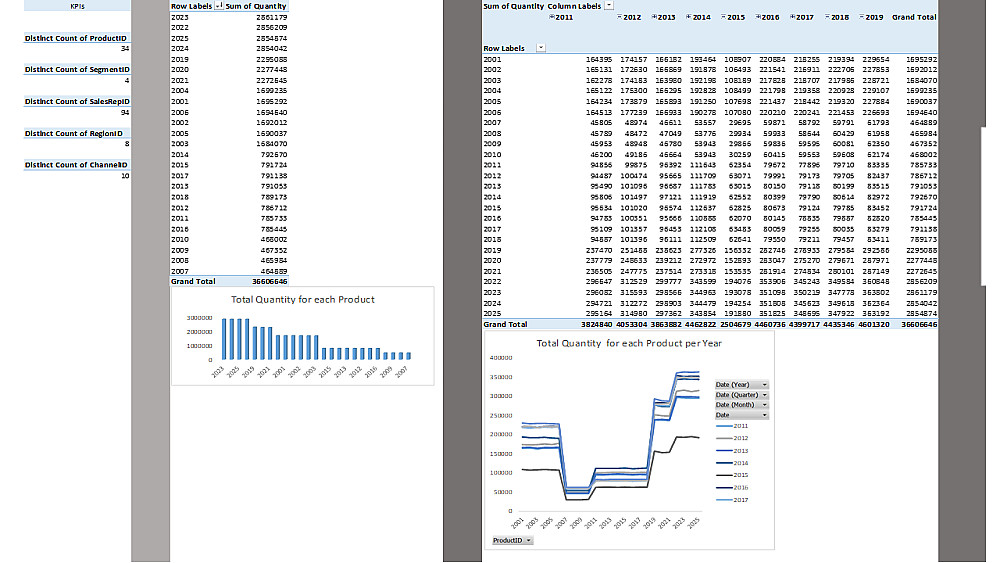Open the Column Labels filter dropdown

pos(609,6)
